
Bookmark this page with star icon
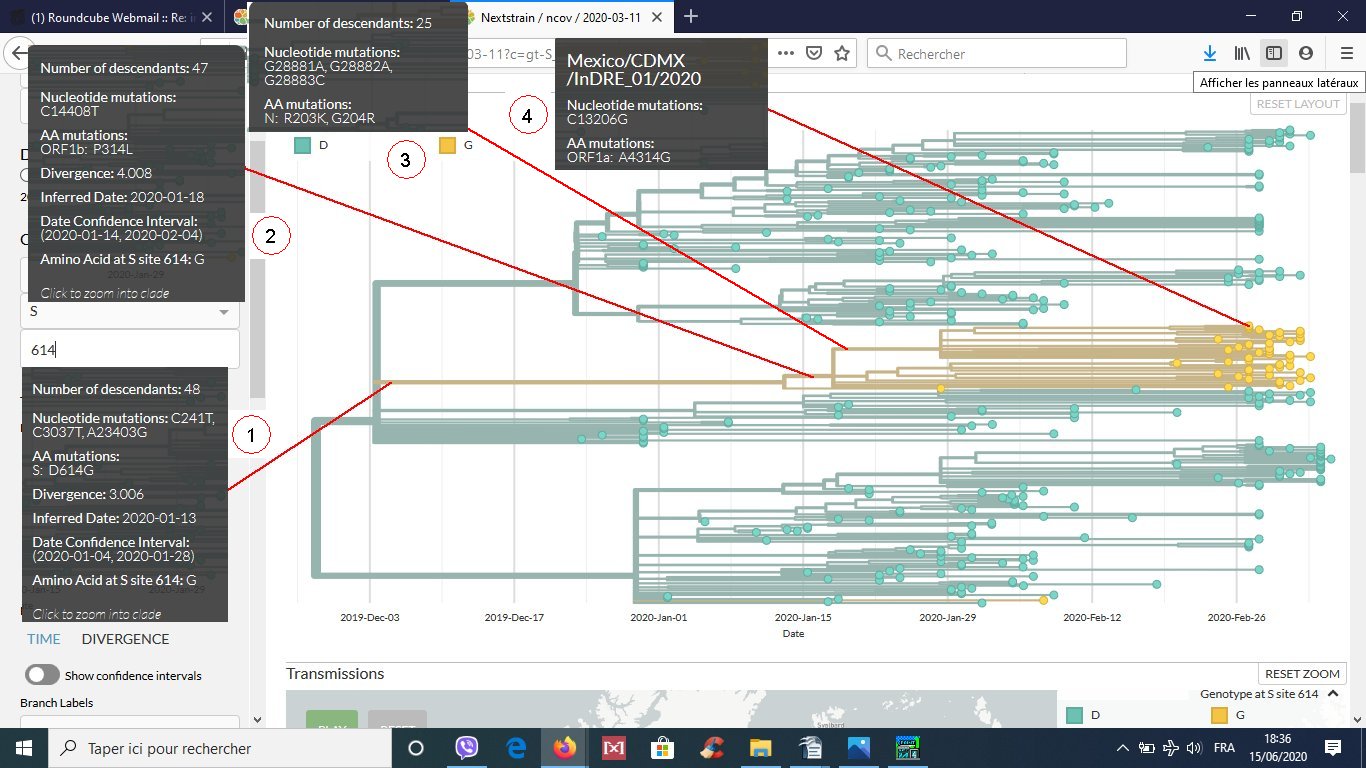[x=842, y=53]
